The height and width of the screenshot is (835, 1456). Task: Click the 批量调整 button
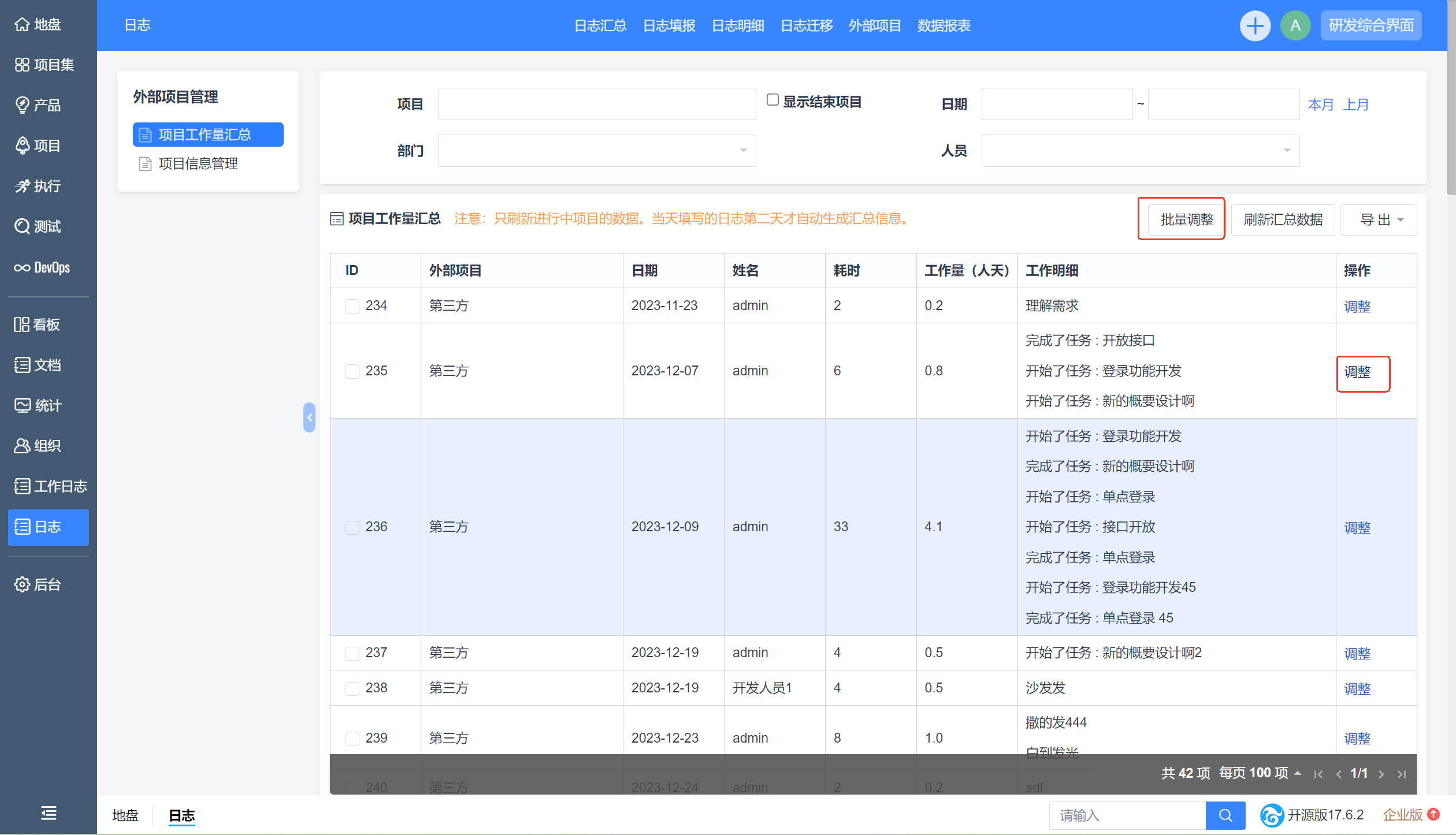point(1187,219)
